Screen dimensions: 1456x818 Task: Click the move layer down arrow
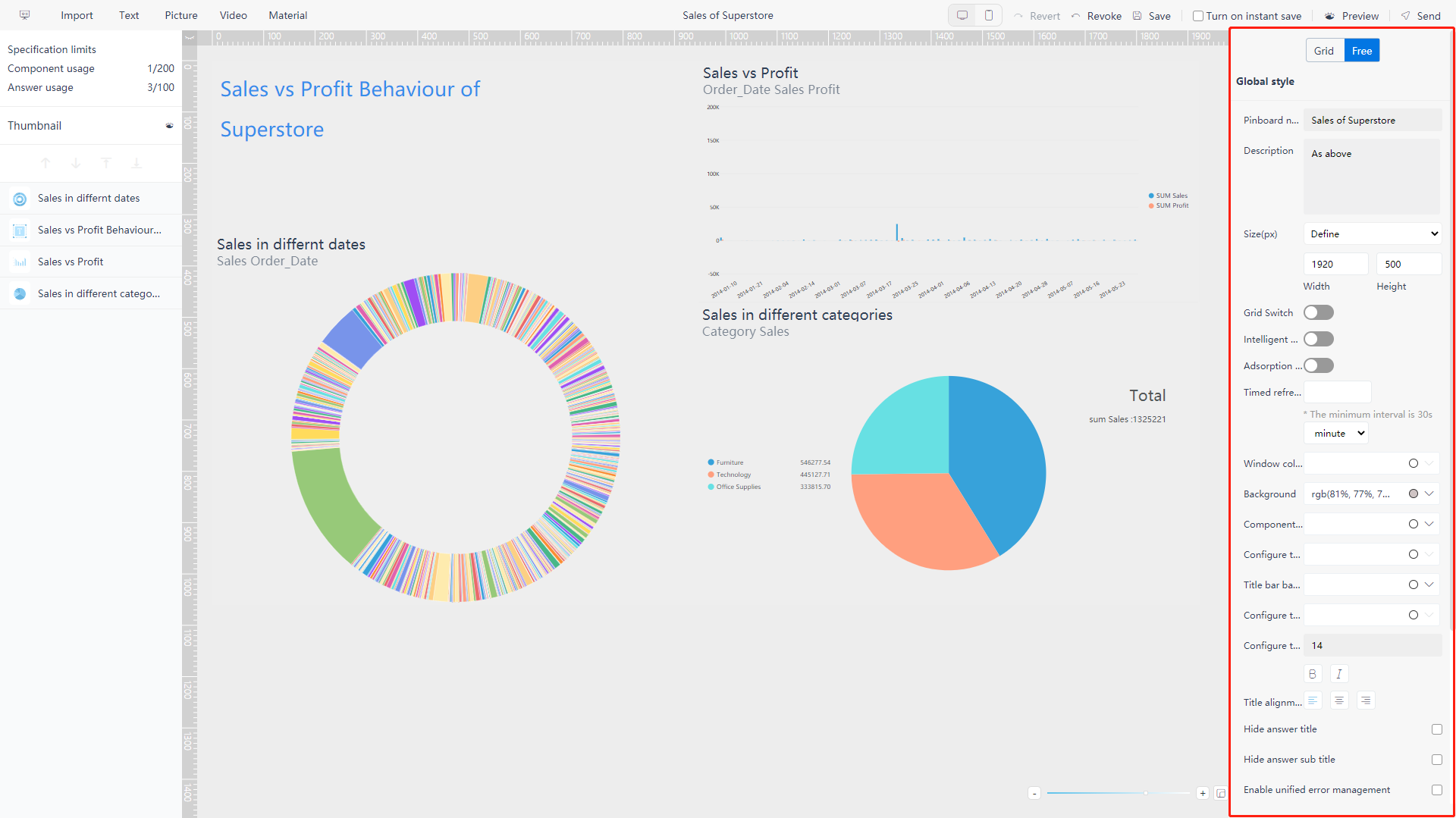pyautogui.click(x=76, y=163)
